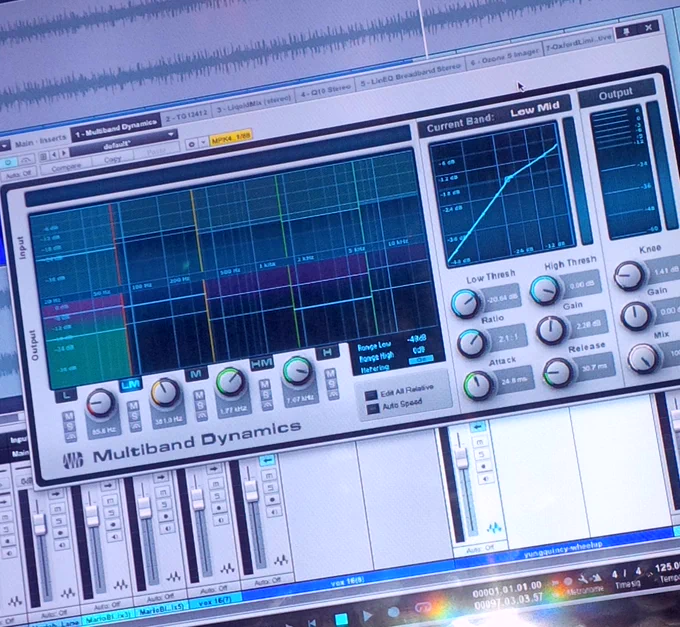The height and width of the screenshot is (627, 680).
Task: Pin the plugin window with the pin icon
Action: pyautogui.click(x=626, y=32)
